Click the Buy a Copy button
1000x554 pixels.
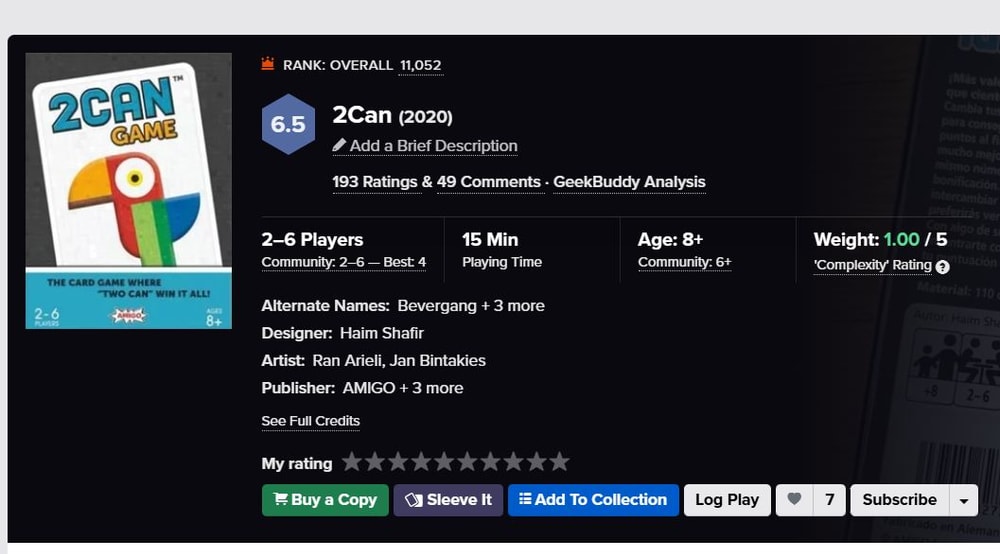[325, 500]
